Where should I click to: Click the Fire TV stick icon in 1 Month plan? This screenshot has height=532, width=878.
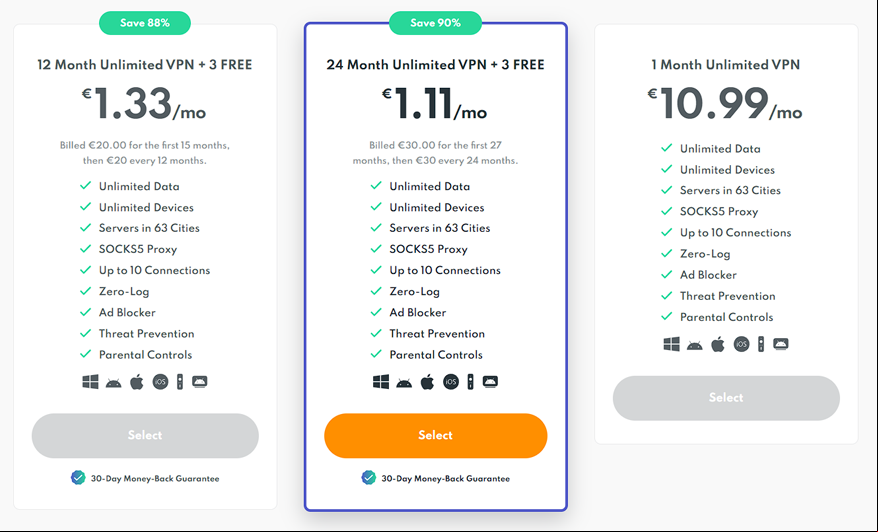(x=761, y=344)
